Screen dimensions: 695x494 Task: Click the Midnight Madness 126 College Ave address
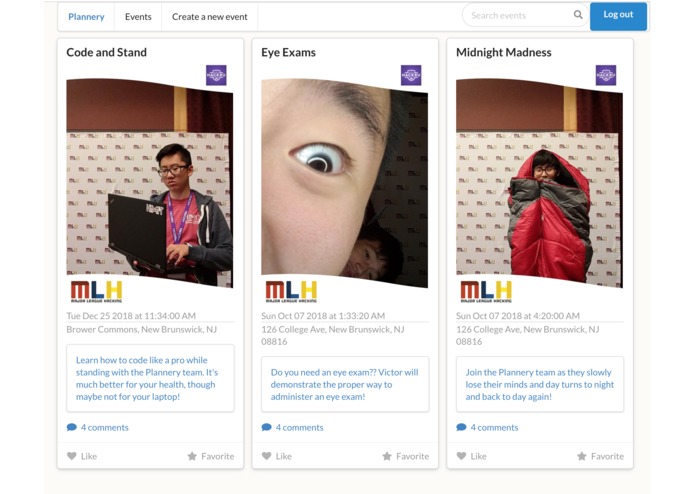click(527, 335)
